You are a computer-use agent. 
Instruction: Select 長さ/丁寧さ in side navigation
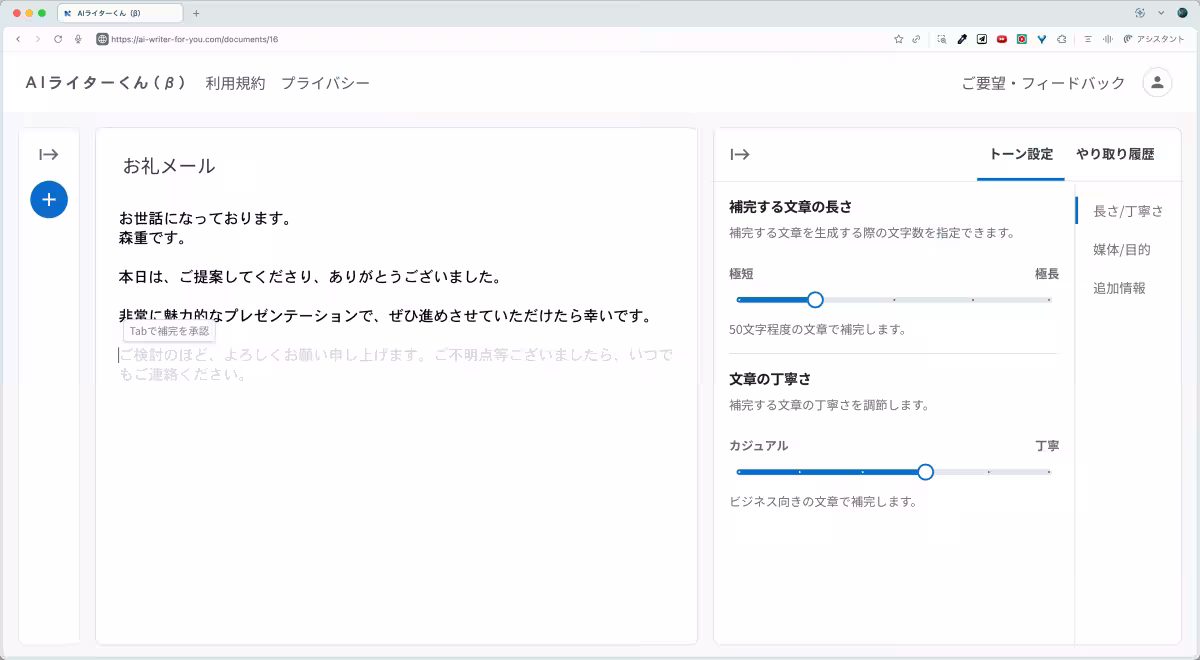[1127, 211]
